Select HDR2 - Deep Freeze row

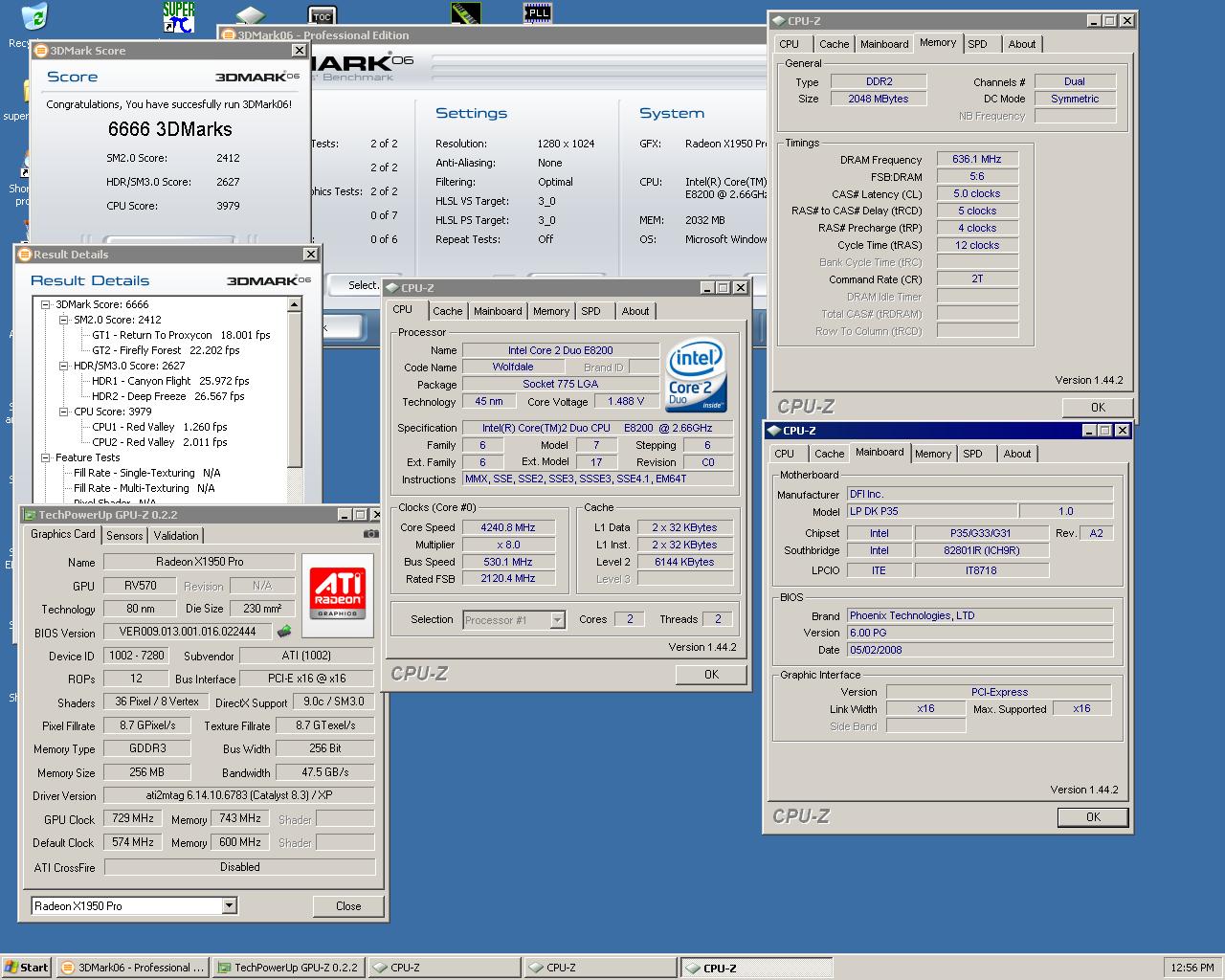[x=168, y=396]
